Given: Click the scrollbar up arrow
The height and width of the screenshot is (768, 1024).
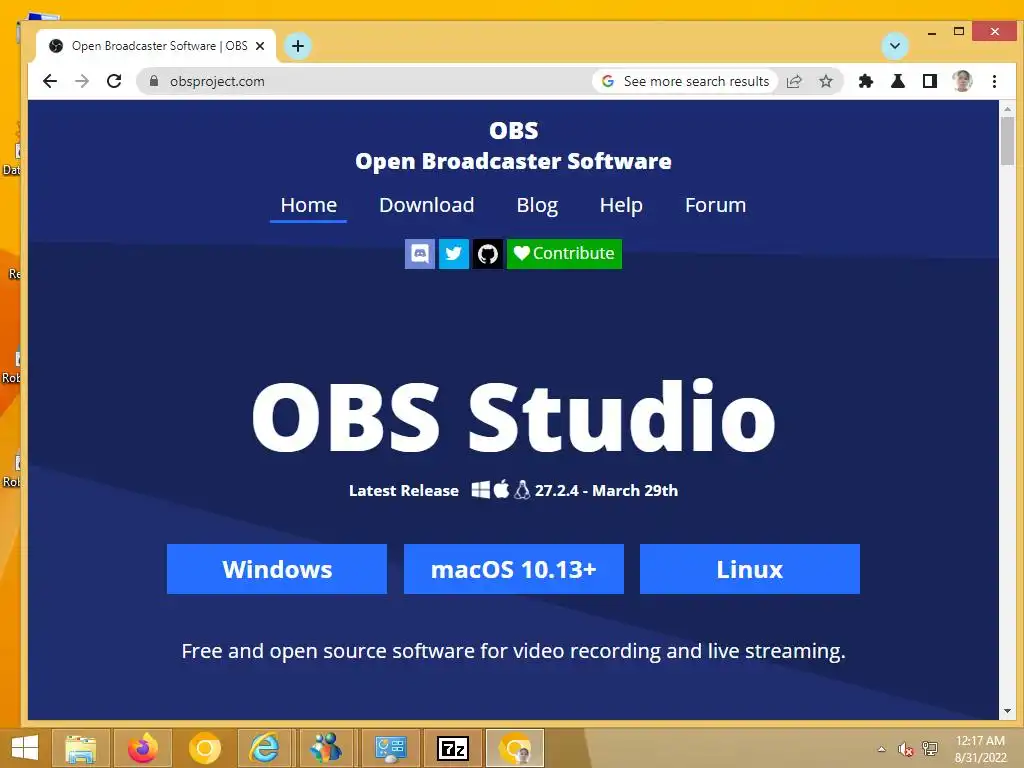Looking at the screenshot, I should click(1007, 108).
